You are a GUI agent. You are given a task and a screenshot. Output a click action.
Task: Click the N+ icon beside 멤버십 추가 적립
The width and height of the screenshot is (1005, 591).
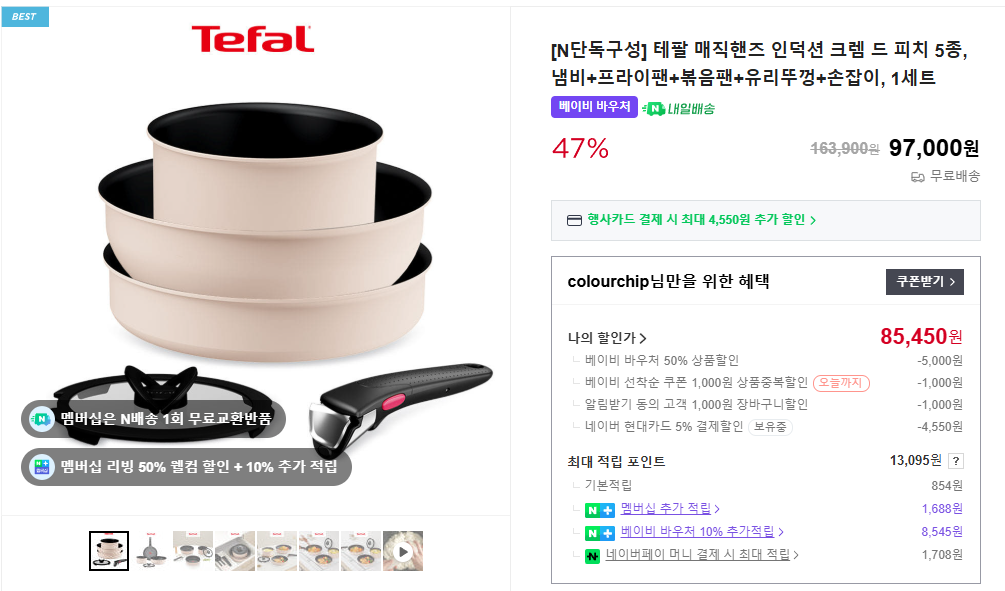tap(599, 510)
